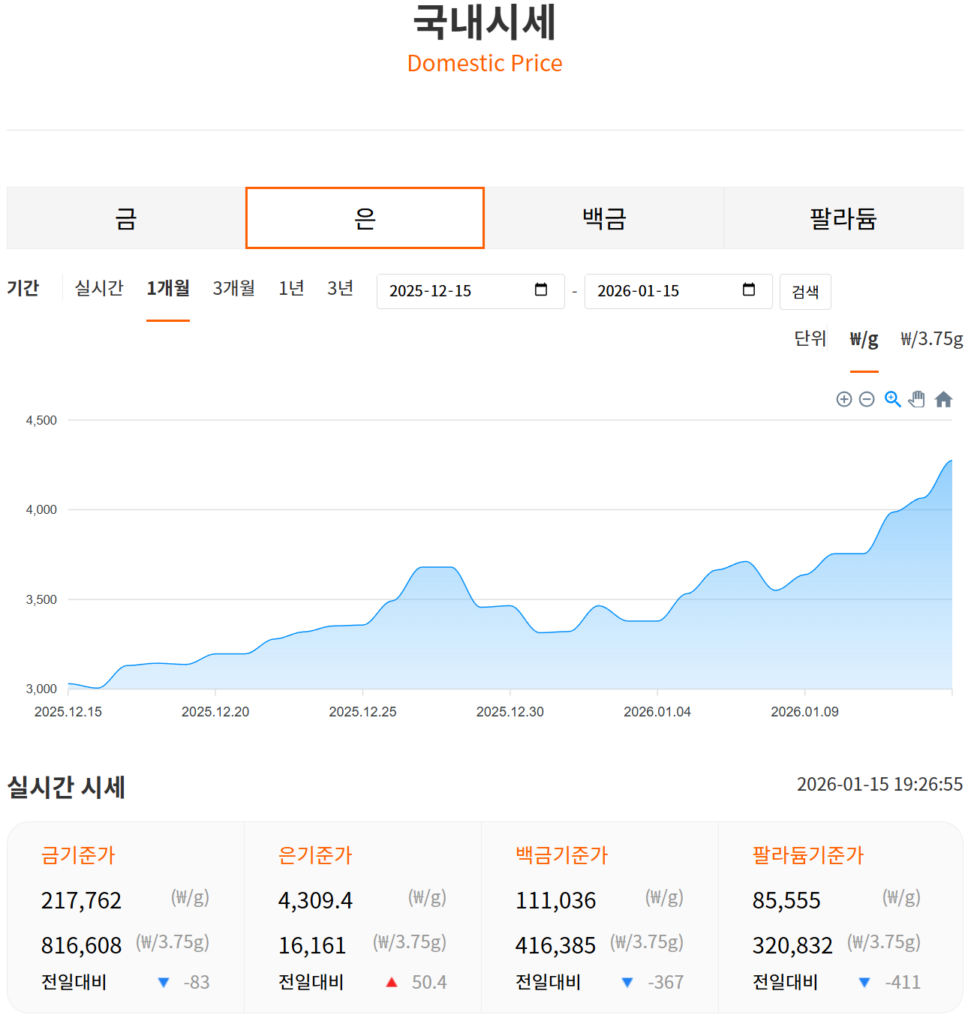
Task: Activate the hand panning tool
Action: 917,400
